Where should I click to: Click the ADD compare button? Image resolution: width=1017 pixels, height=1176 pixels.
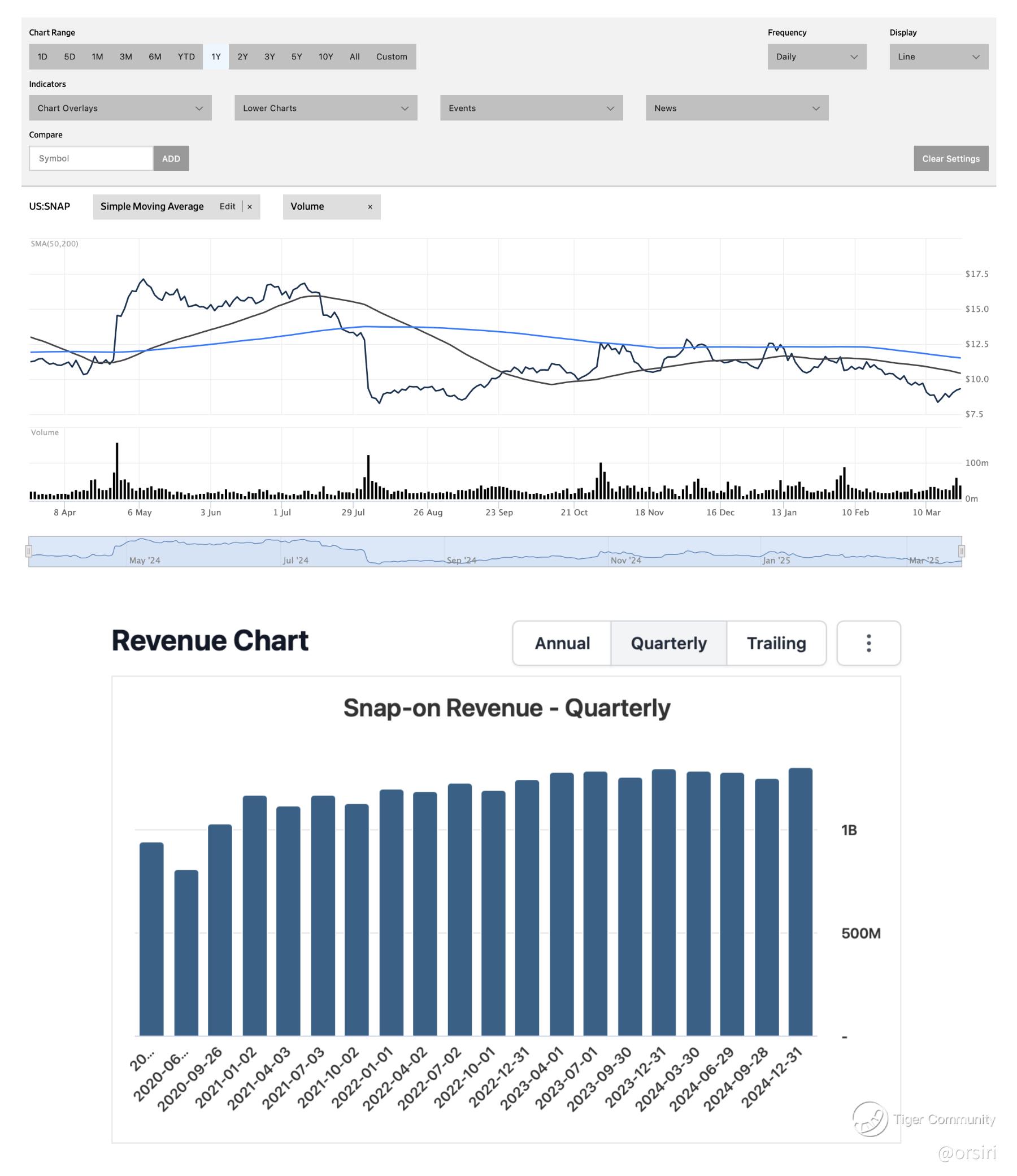(x=171, y=158)
